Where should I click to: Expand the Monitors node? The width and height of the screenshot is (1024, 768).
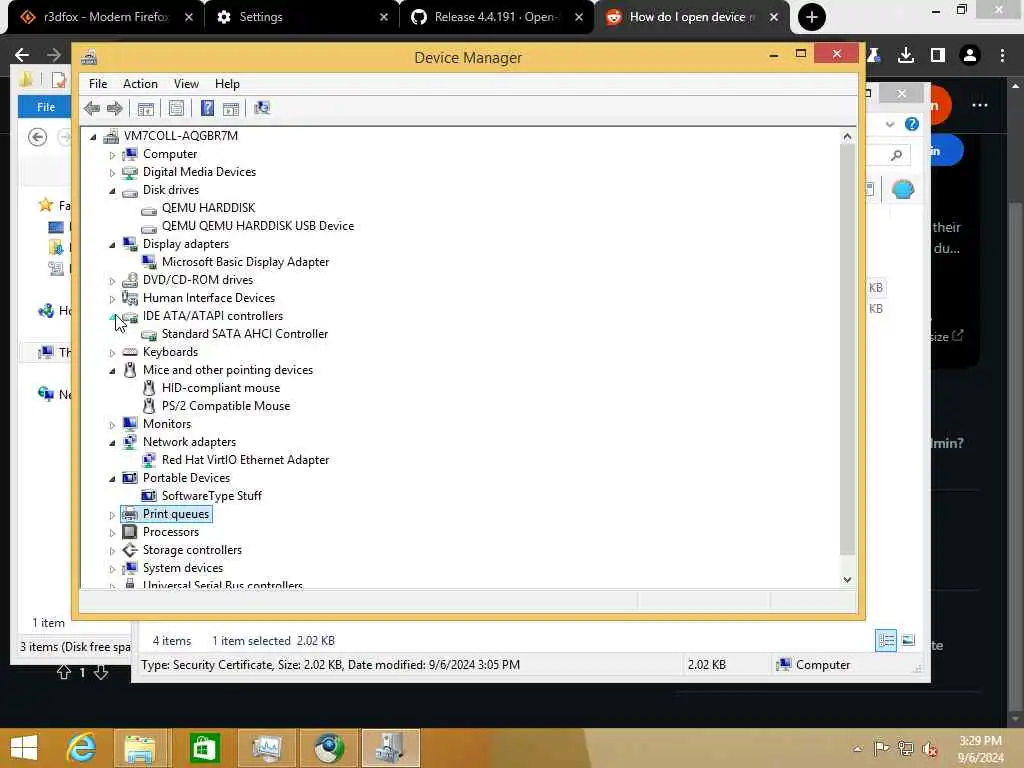[112, 425]
